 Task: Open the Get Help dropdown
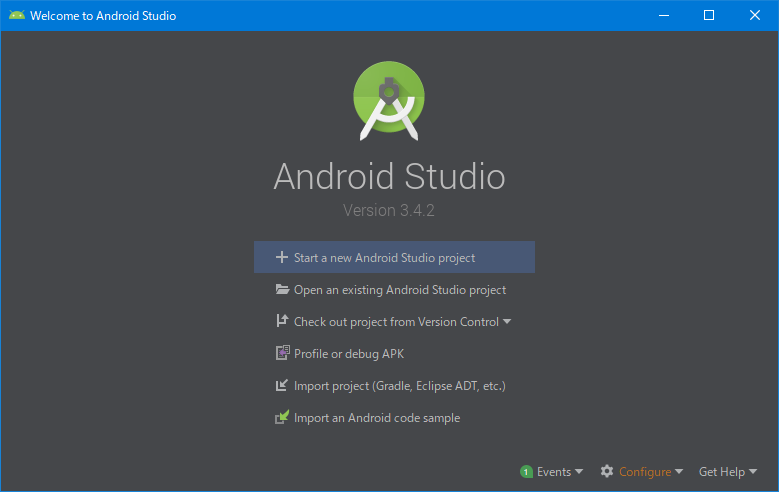[x=728, y=472]
